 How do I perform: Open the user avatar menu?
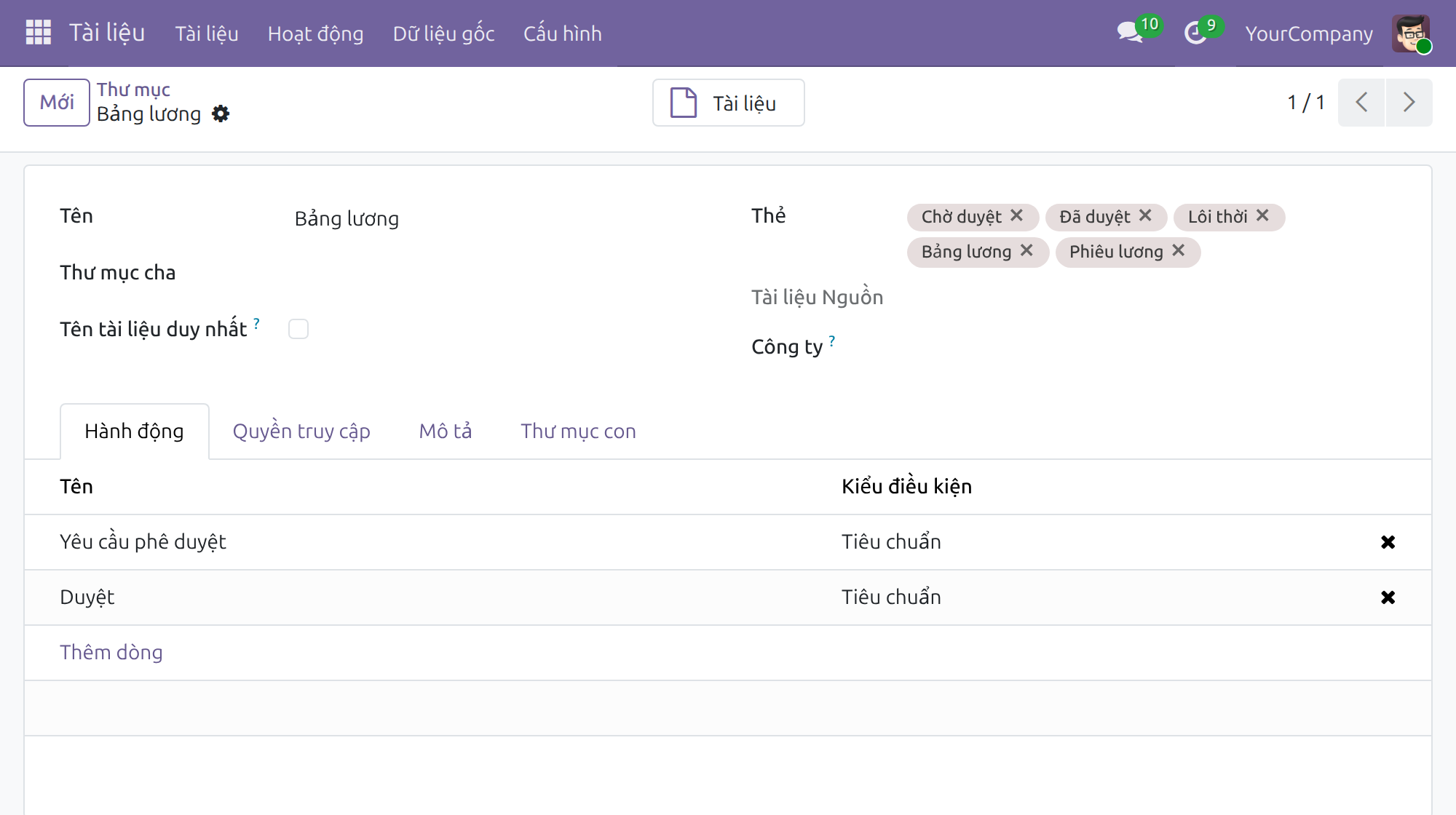pyautogui.click(x=1411, y=33)
